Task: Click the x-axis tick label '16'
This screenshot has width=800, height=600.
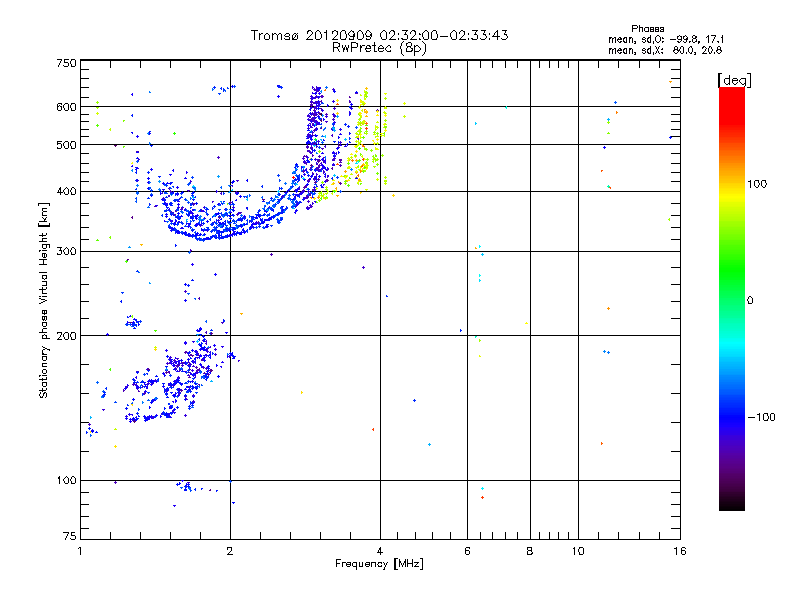Action: 680,551
